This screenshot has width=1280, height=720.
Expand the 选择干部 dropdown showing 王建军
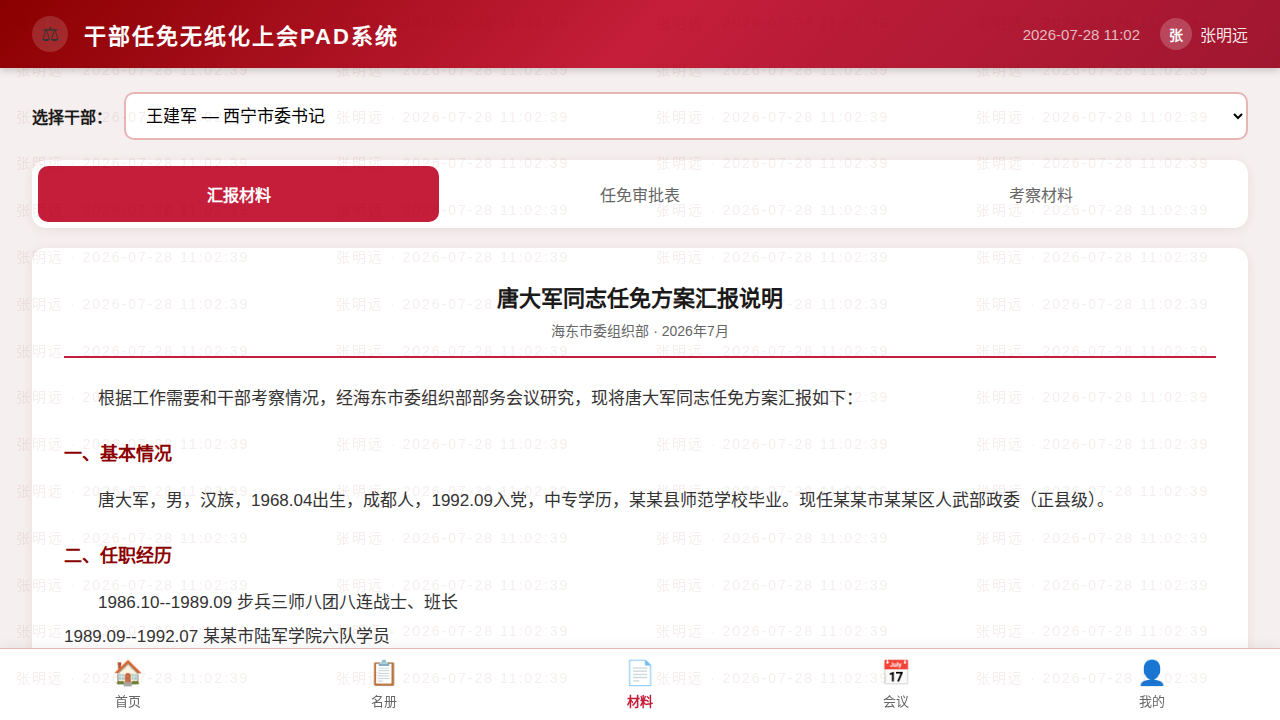tap(686, 116)
